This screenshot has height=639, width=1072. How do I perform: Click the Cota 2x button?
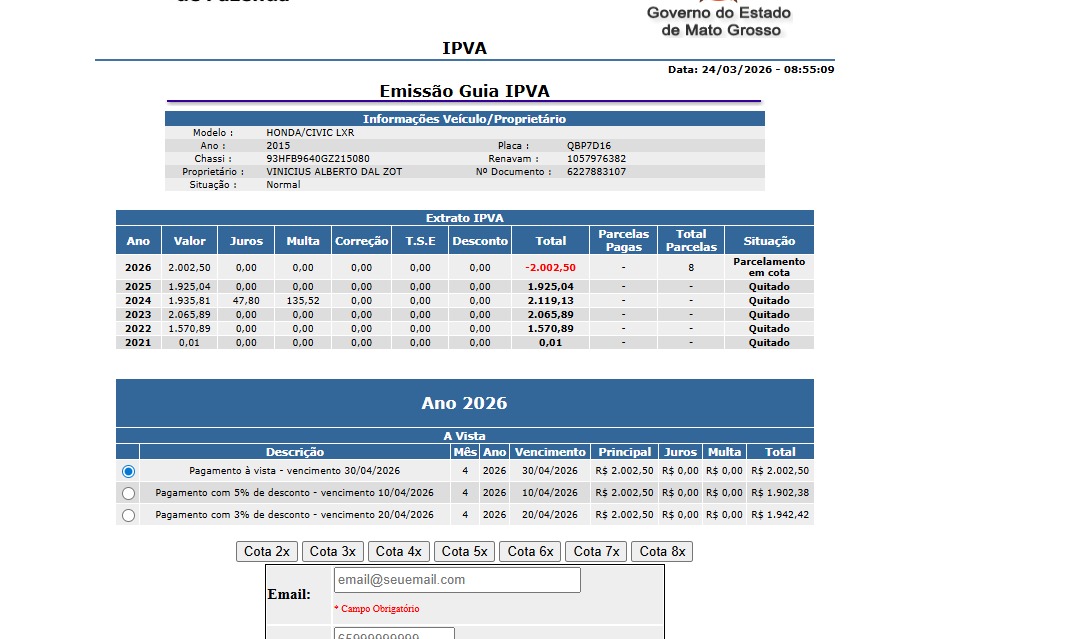(x=267, y=552)
